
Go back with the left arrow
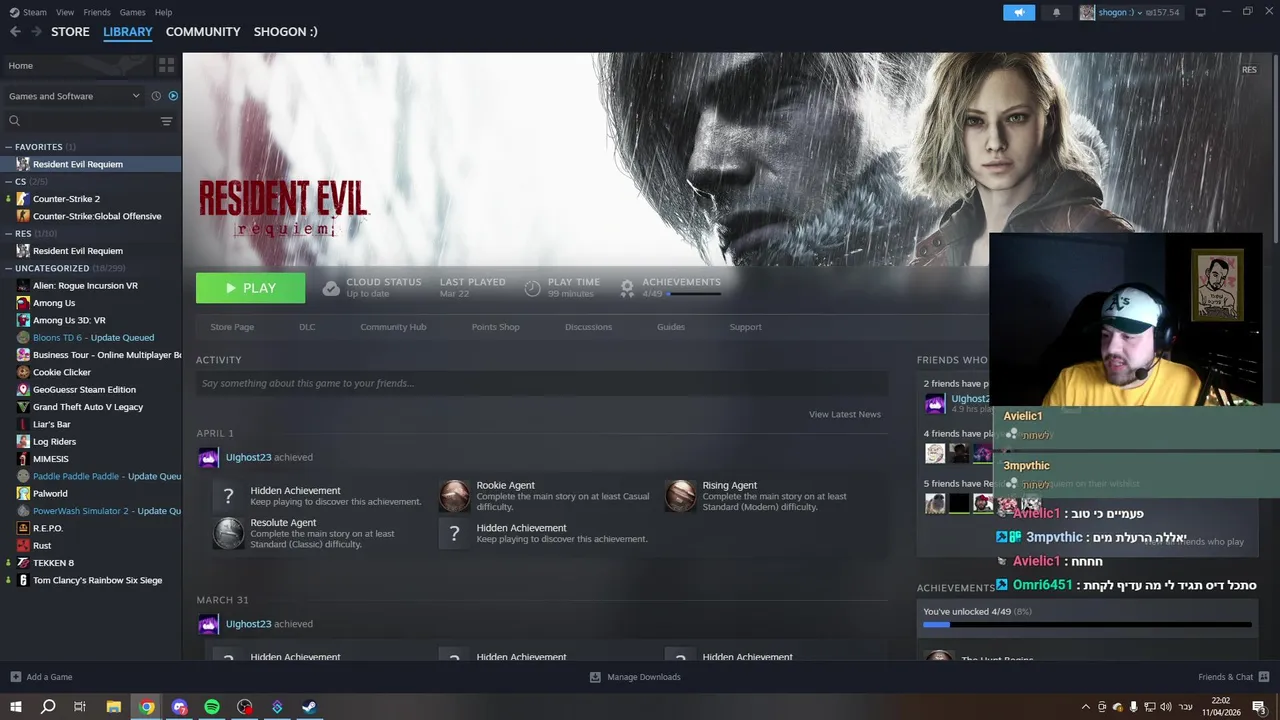pyautogui.click(x=15, y=32)
